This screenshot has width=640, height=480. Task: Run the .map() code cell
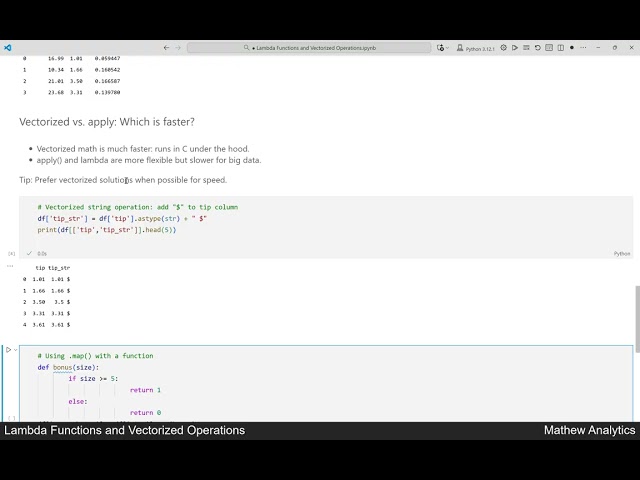click(x=8, y=350)
